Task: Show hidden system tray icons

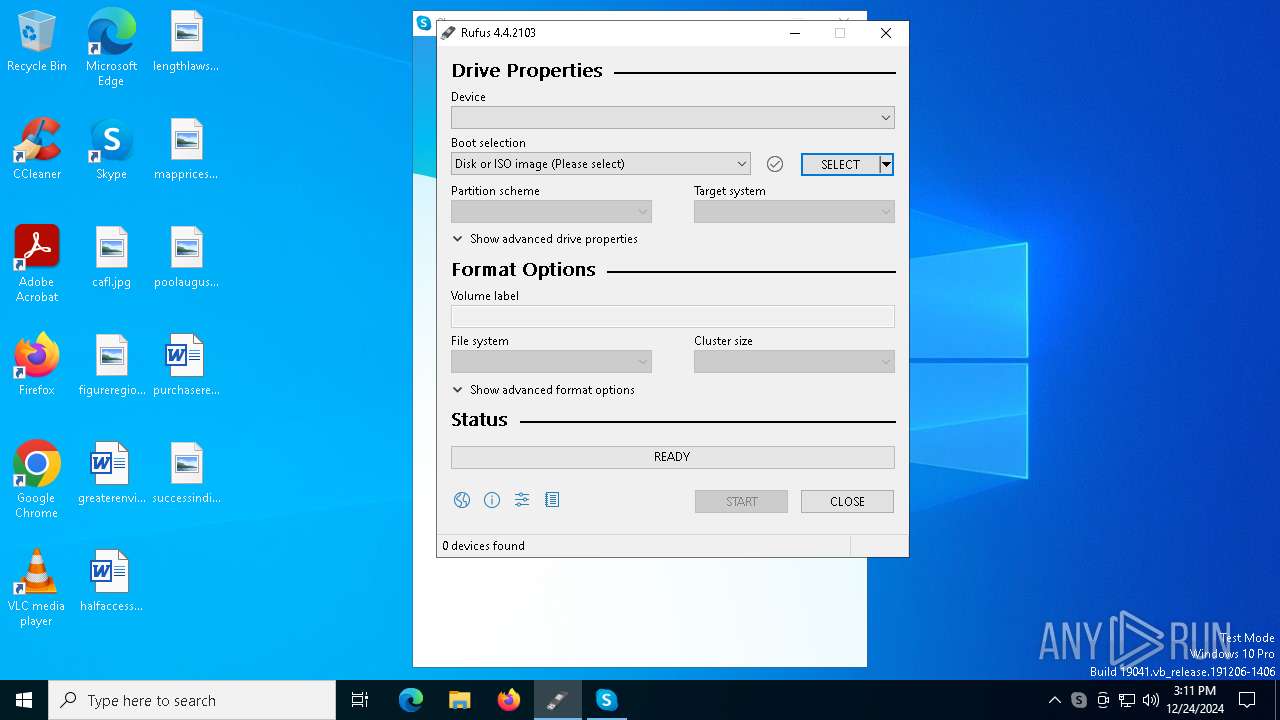Action: pyautogui.click(x=1054, y=700)
